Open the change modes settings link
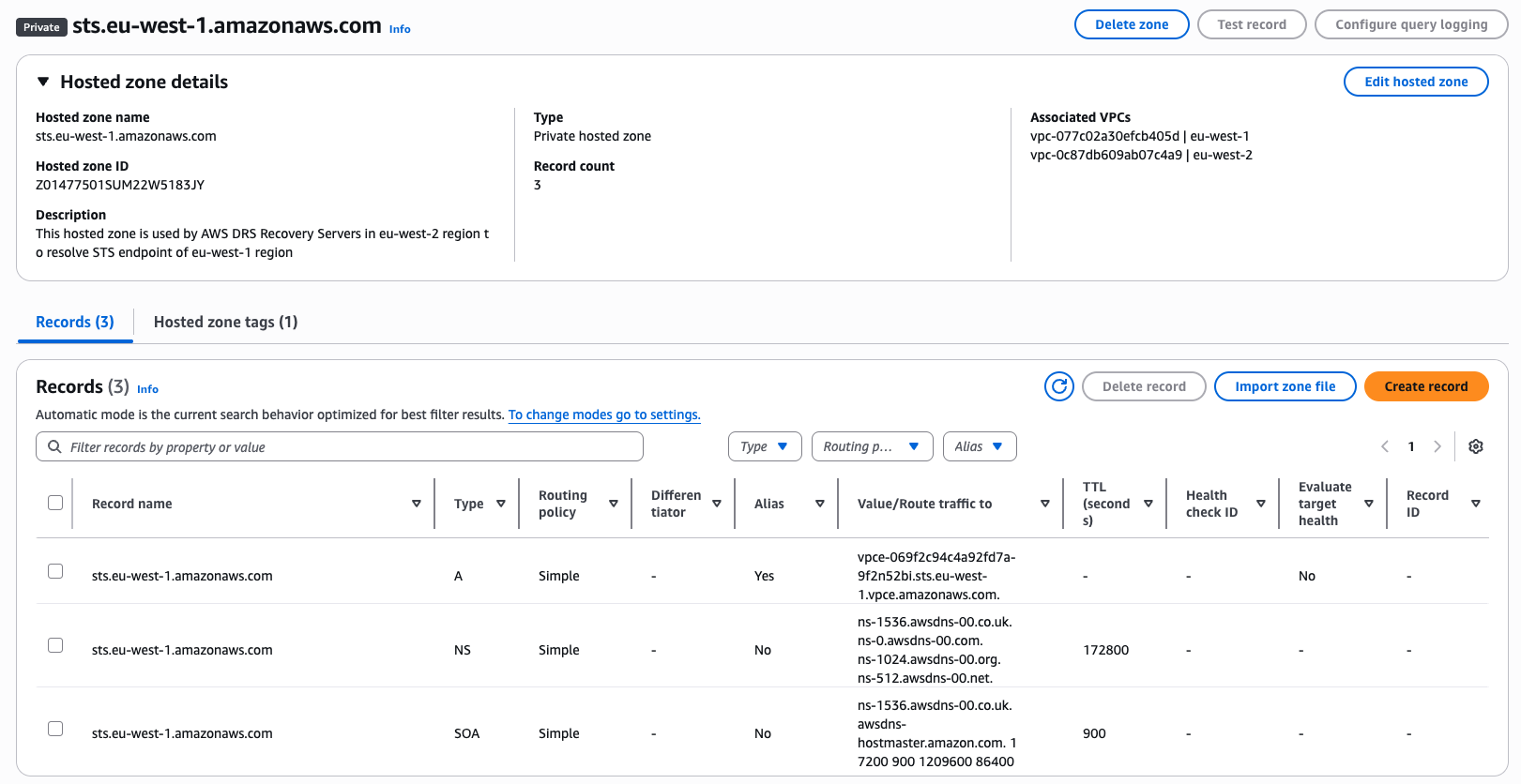This screenshot has width=1521, height=784. pos(603,415)
